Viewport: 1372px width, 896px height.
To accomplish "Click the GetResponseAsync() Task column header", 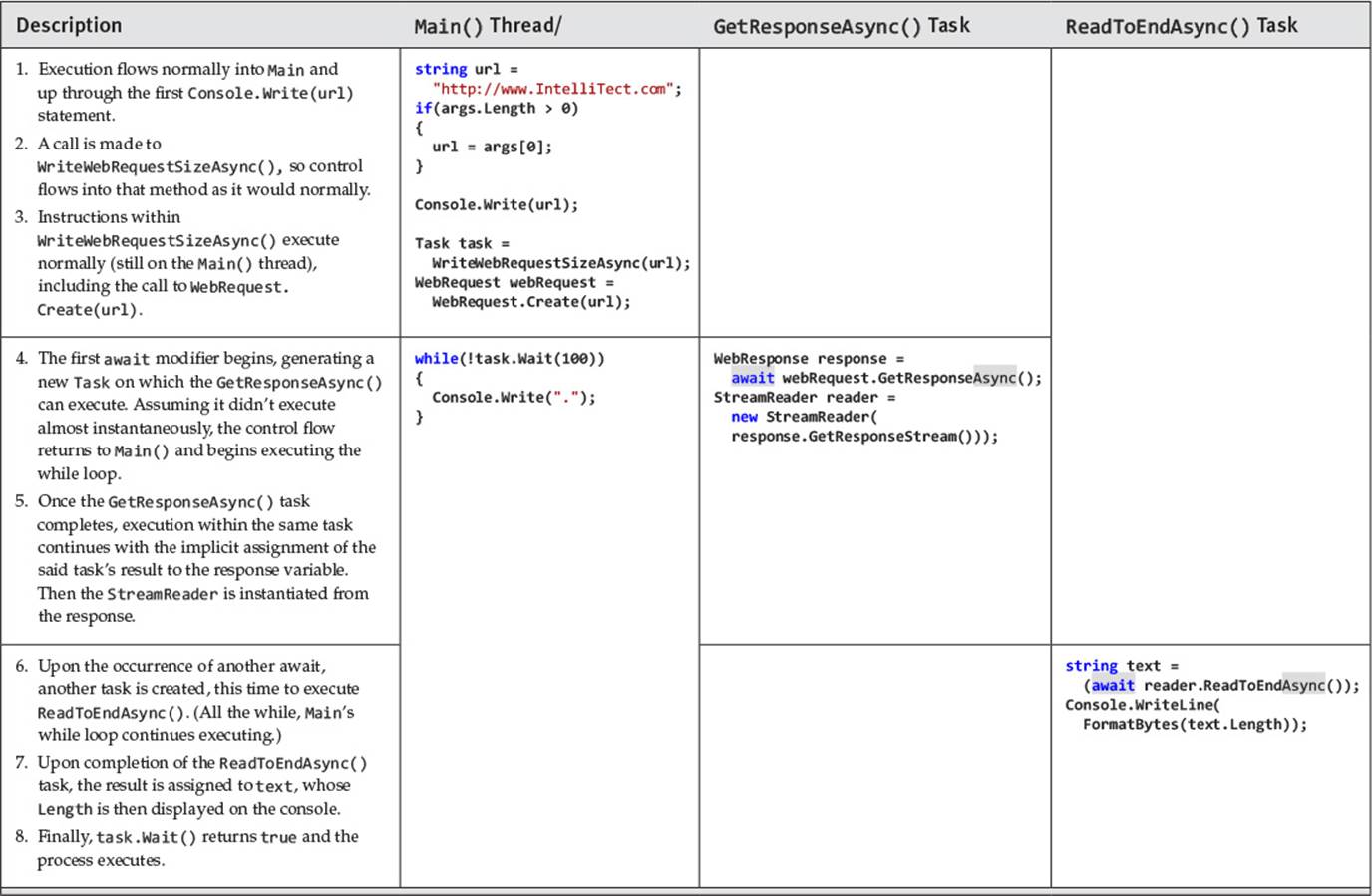I will (x=841, y=26).
